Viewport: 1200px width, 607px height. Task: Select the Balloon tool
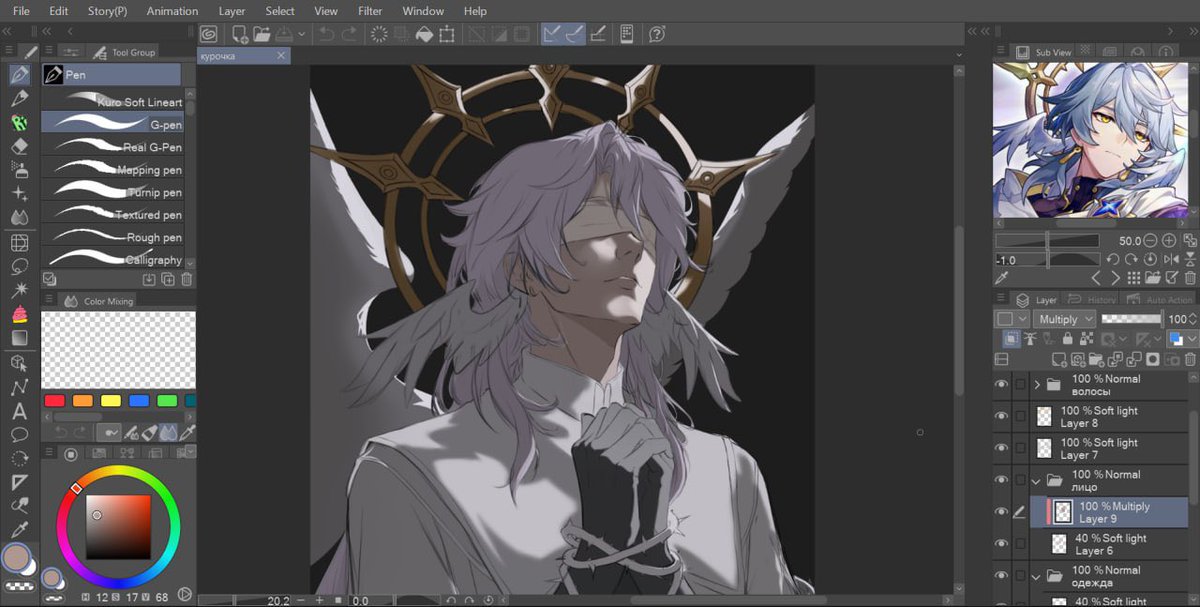(19, 435)
